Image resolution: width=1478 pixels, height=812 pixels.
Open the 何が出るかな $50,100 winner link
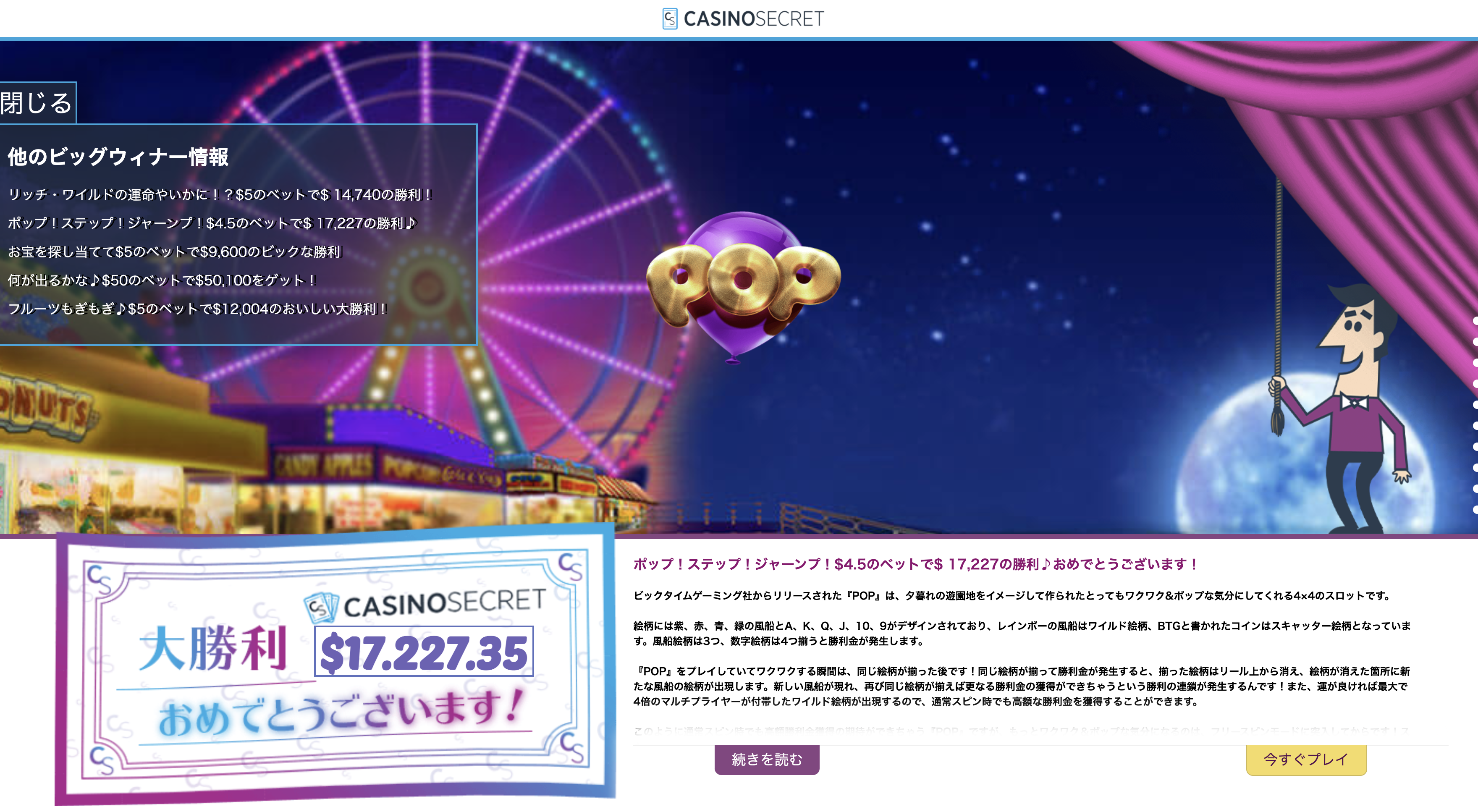click(x=162, y=280)
